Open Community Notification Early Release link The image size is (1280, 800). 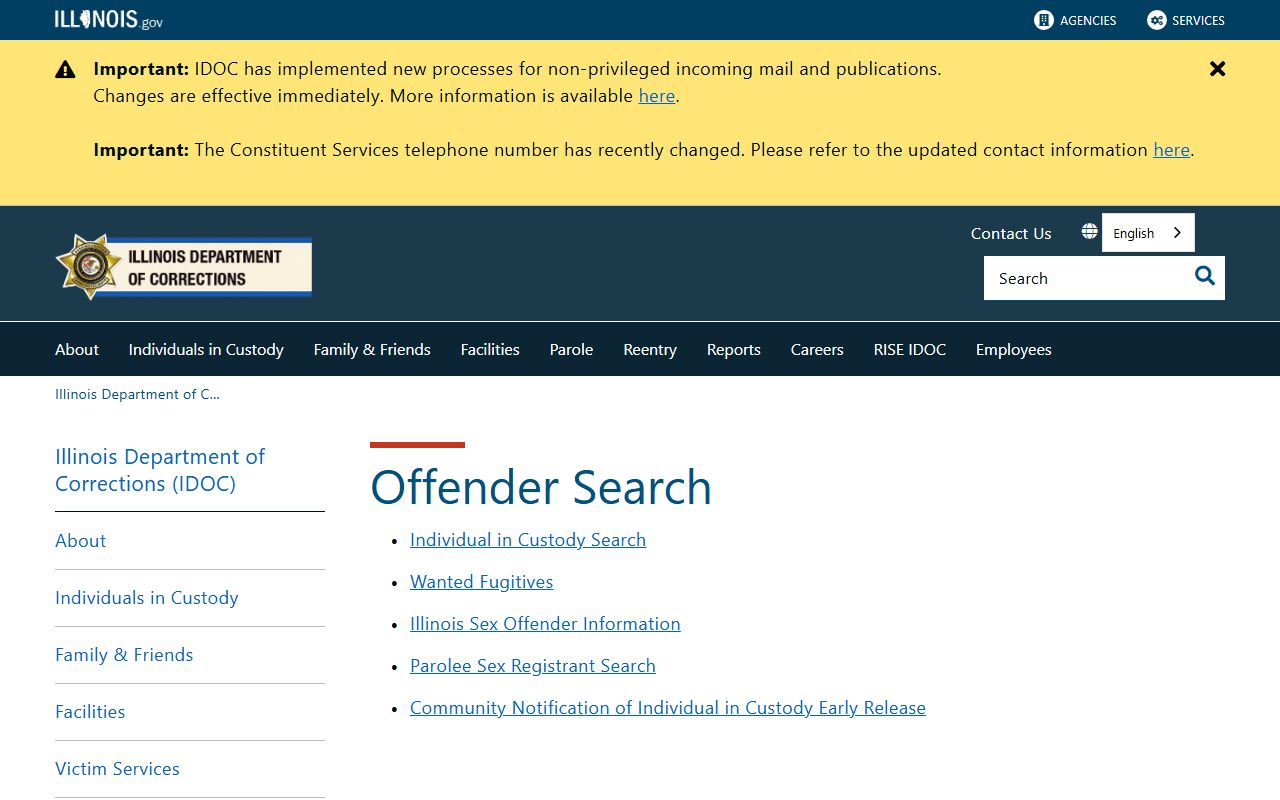[x=668, y=708]
